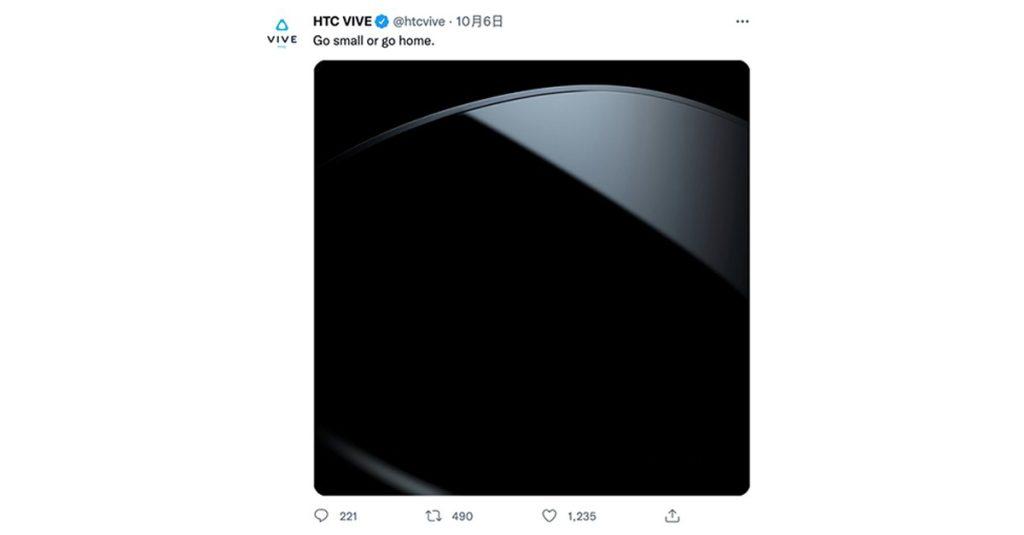
Task: Open the @htcvive handle link
Action: [x=419, y=22]
